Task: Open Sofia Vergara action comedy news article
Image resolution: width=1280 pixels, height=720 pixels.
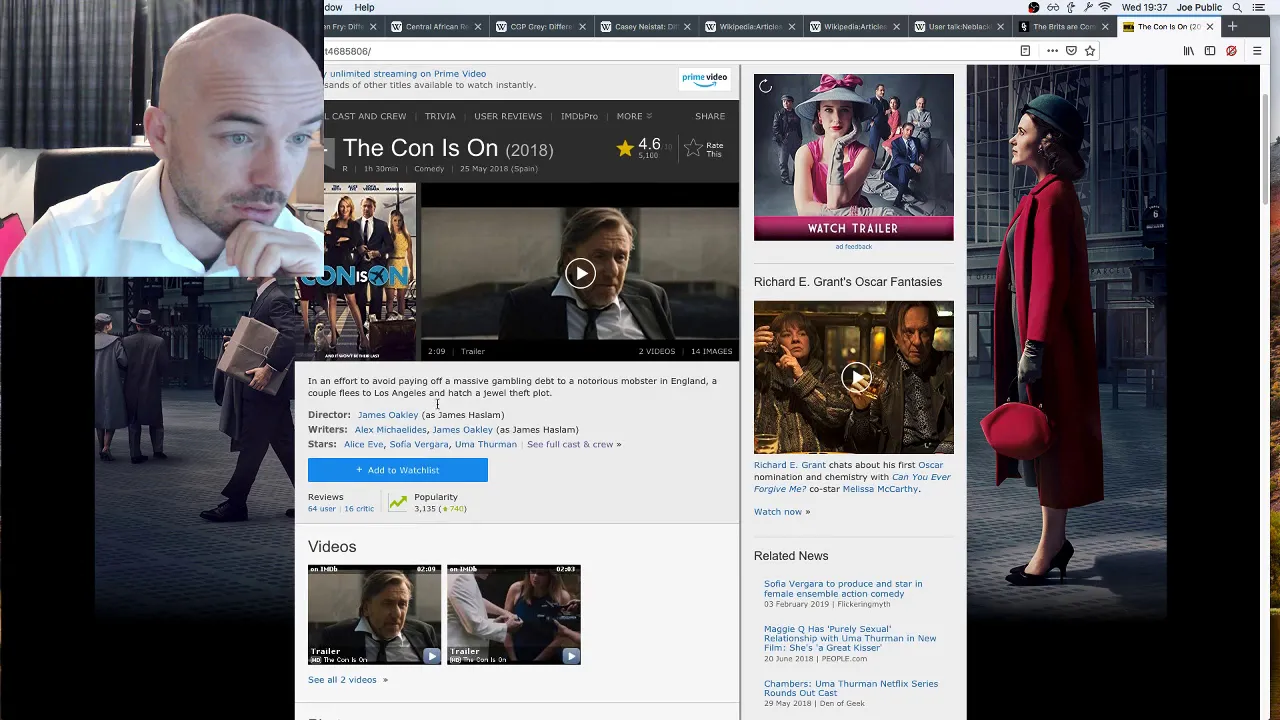Action: (843, 589)
